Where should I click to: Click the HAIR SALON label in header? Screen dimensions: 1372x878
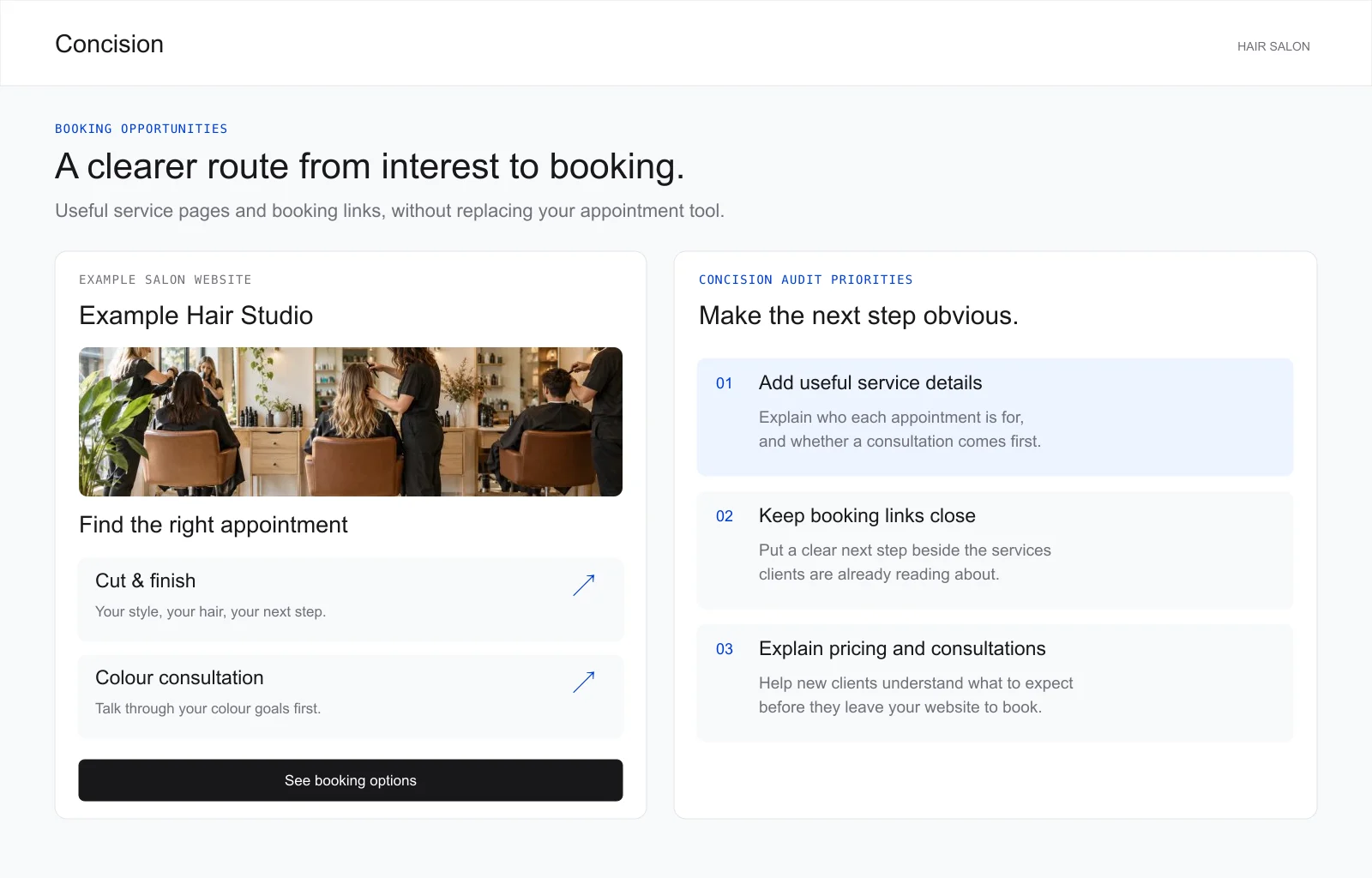[x=1273, y=46]
